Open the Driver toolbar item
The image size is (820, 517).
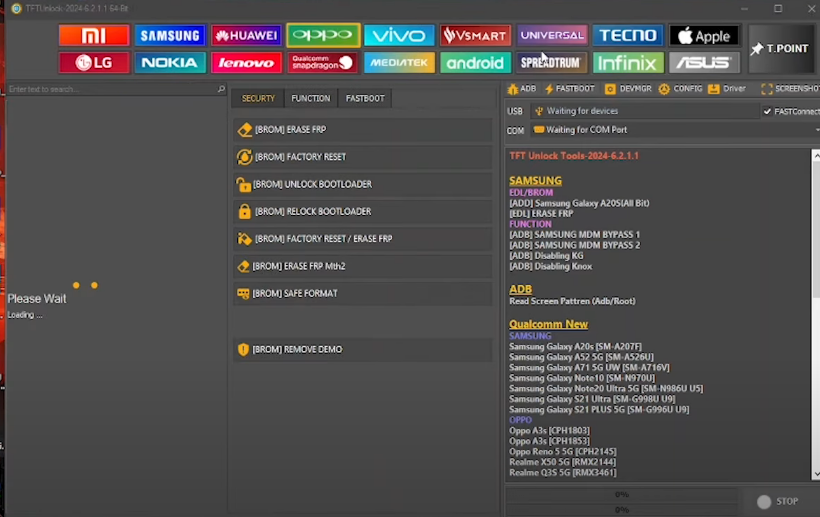(727, 89)
